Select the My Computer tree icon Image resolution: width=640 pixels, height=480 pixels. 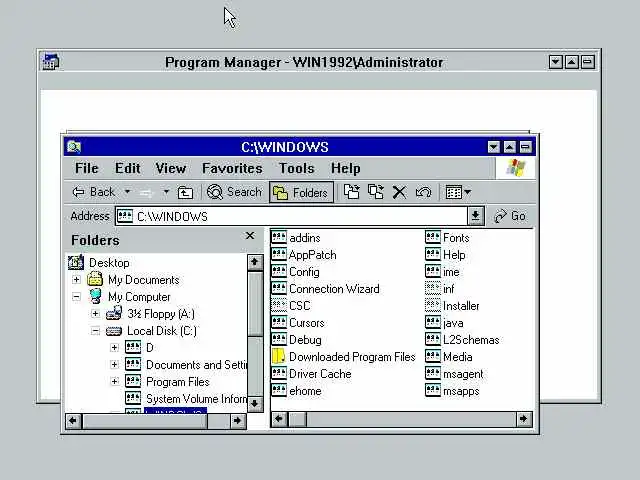click(x=95, y=296)
